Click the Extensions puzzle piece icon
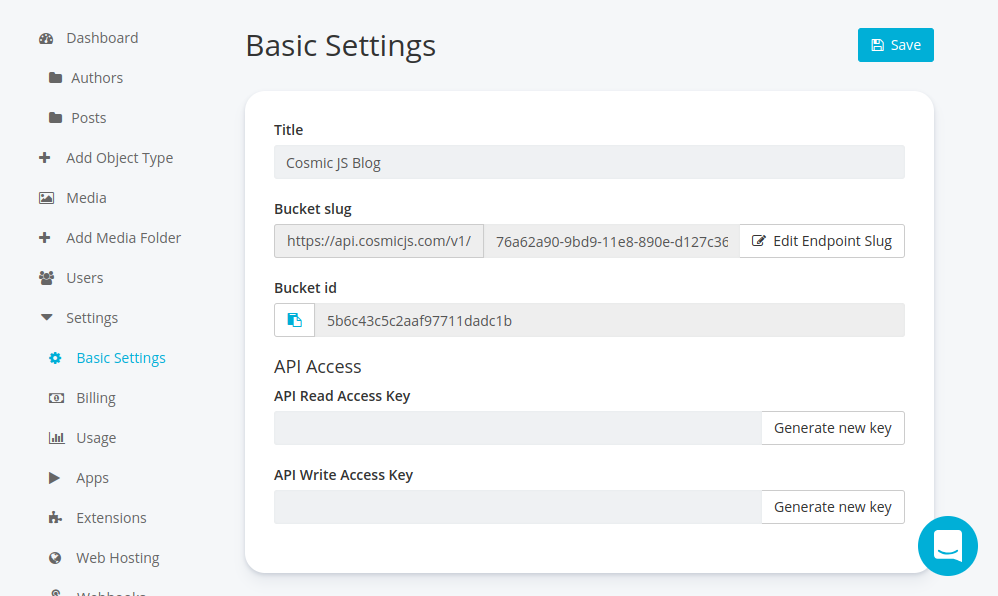 click(56, 518)
